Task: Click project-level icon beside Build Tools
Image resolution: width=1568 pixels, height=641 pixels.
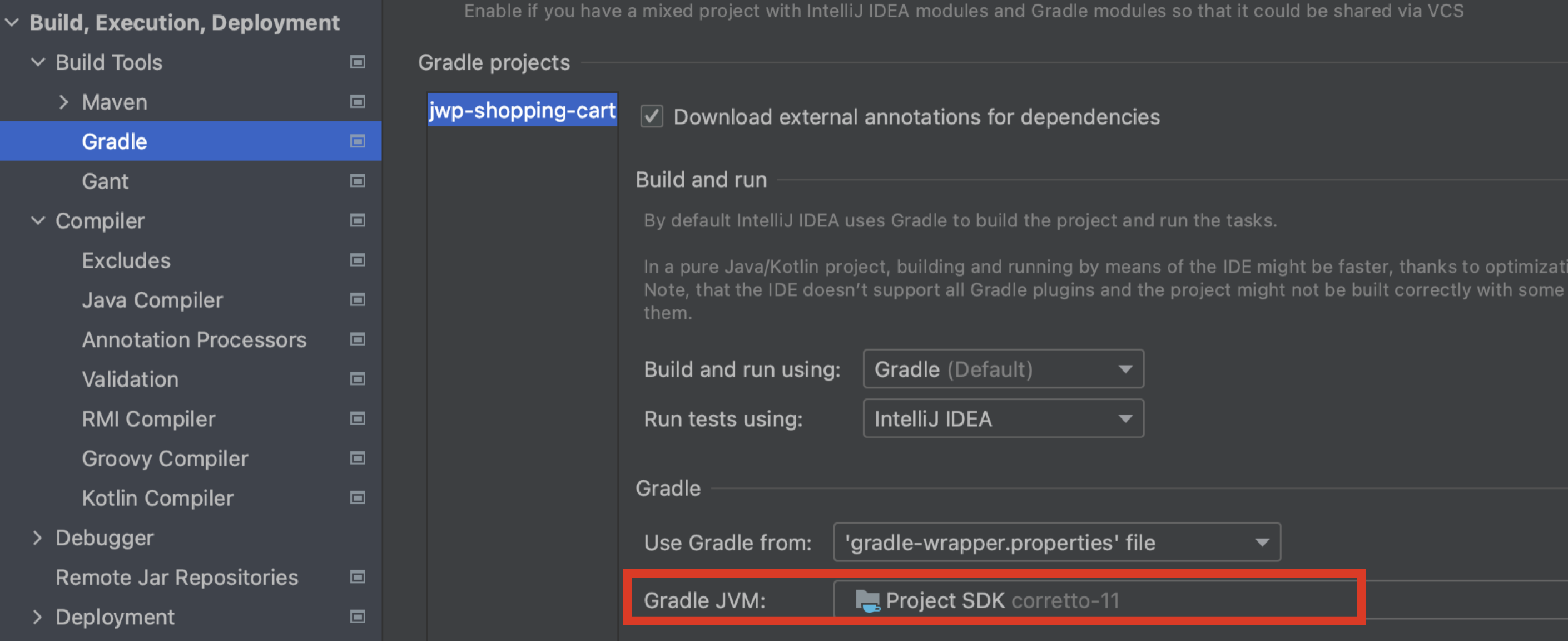Action: click(358, 62)
